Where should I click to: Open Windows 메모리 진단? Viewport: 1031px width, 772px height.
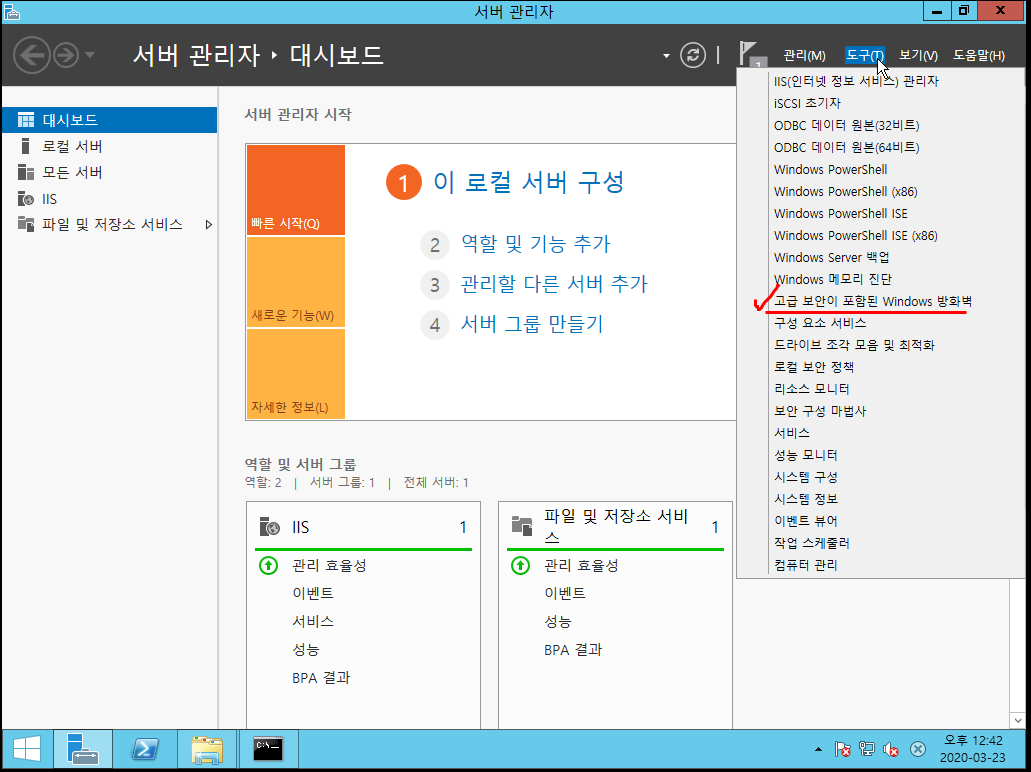(x=832, y=279)
